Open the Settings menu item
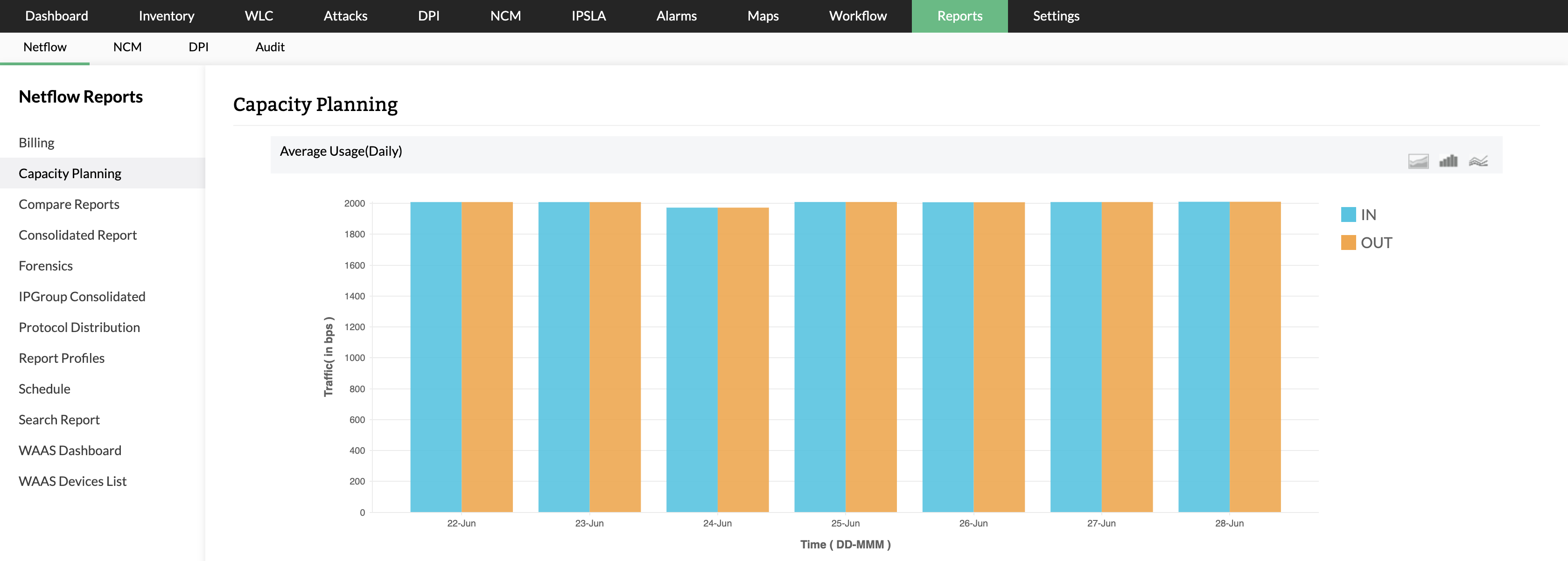Image resolution: width=1568 pixels, height=561 pixels. pyautogui.click(x=1056, y=16)
